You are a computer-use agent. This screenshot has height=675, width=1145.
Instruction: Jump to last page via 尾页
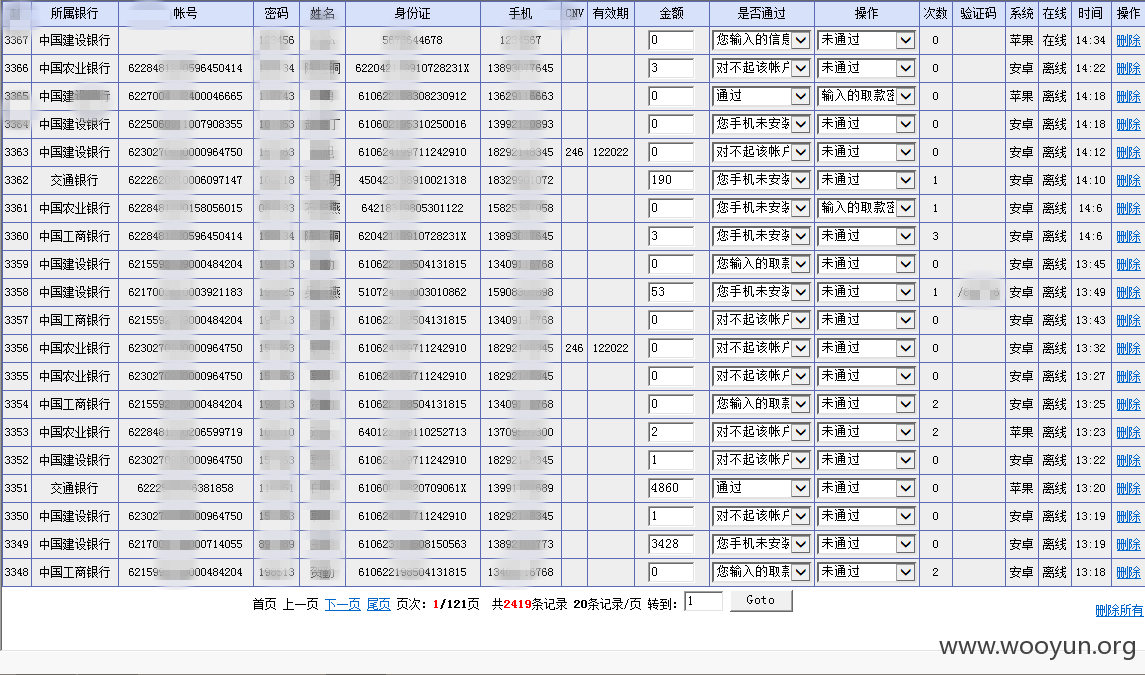tap(378, 604)
